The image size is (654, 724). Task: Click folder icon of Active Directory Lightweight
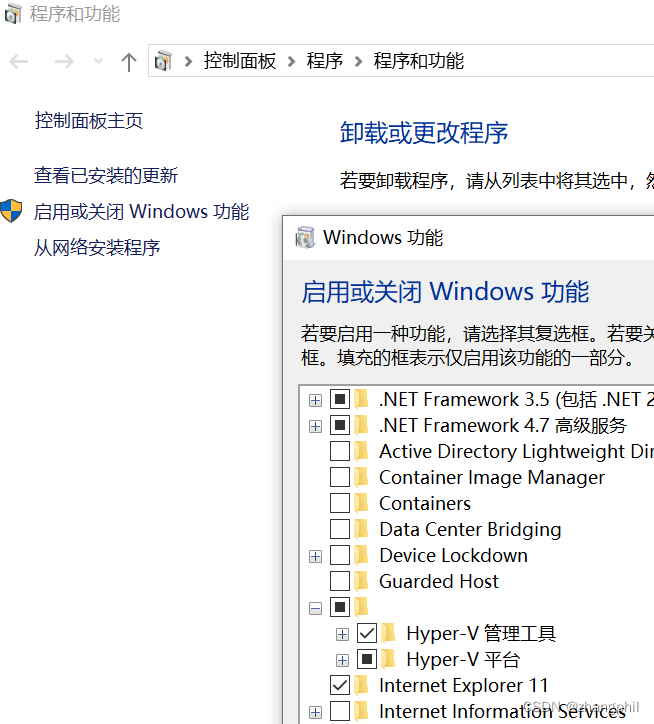[362, 451]
